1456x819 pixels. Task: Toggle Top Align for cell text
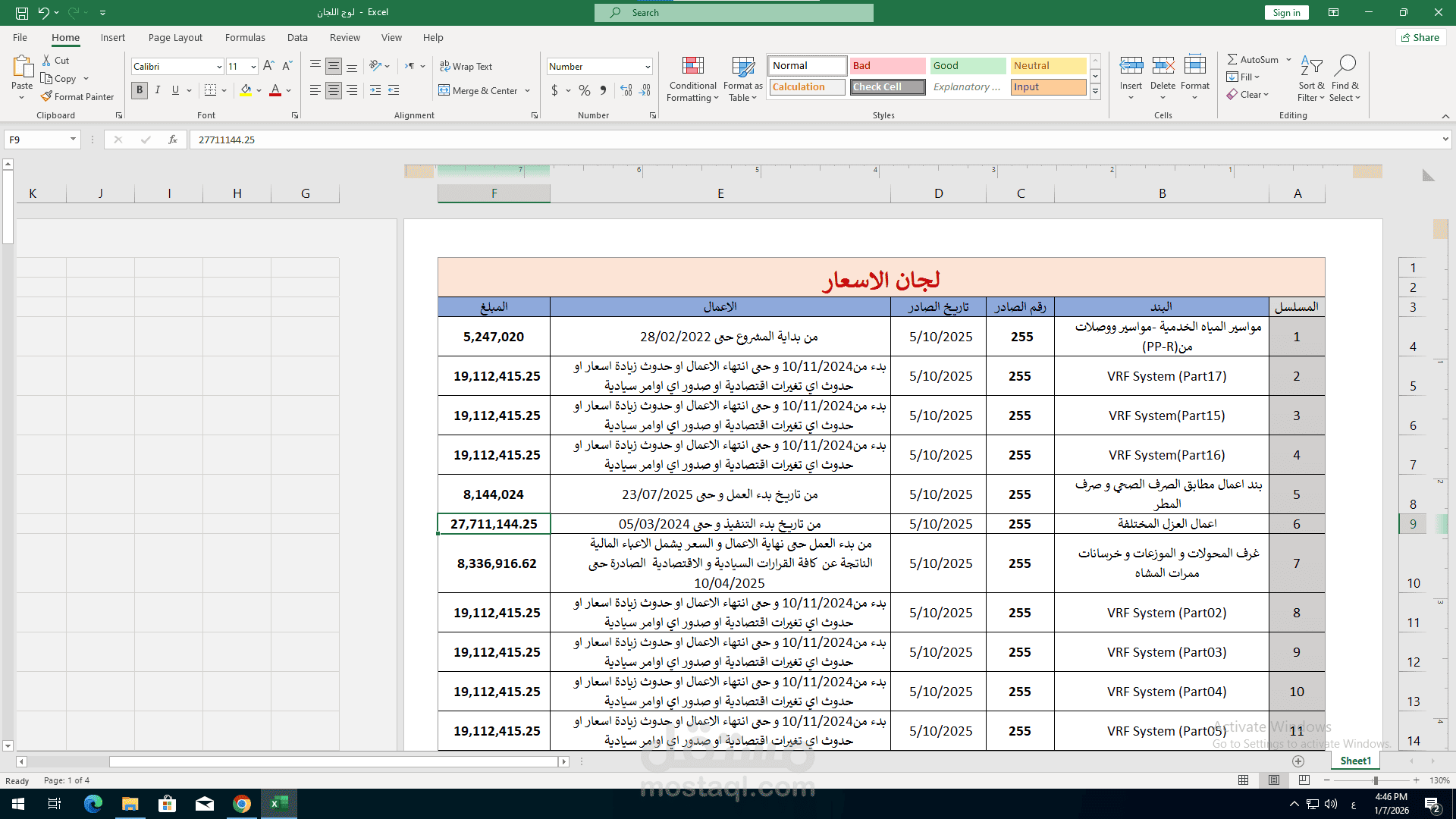click(315, 67)
